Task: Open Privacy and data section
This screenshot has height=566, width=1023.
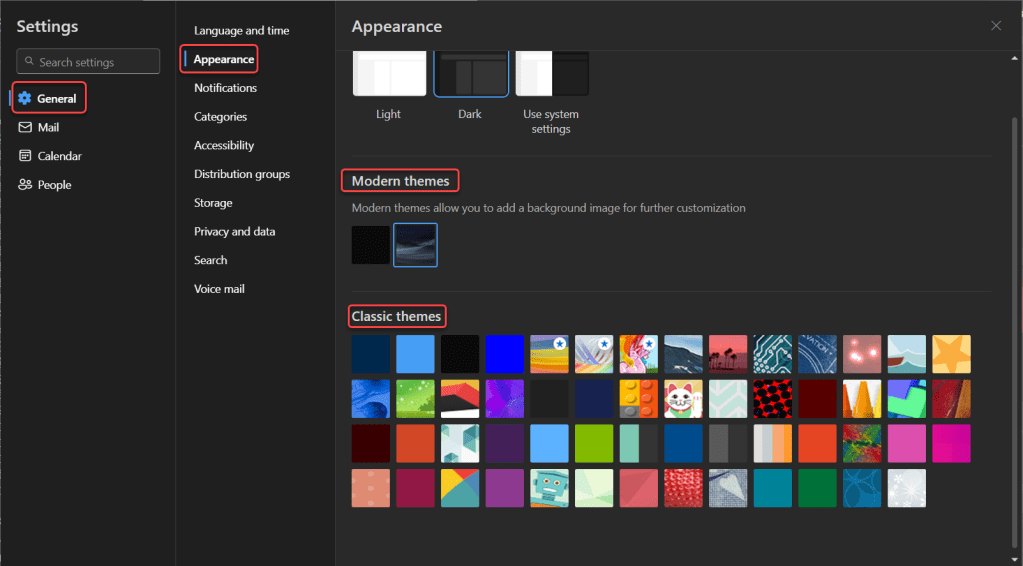Action: click(x=234, y=231)
